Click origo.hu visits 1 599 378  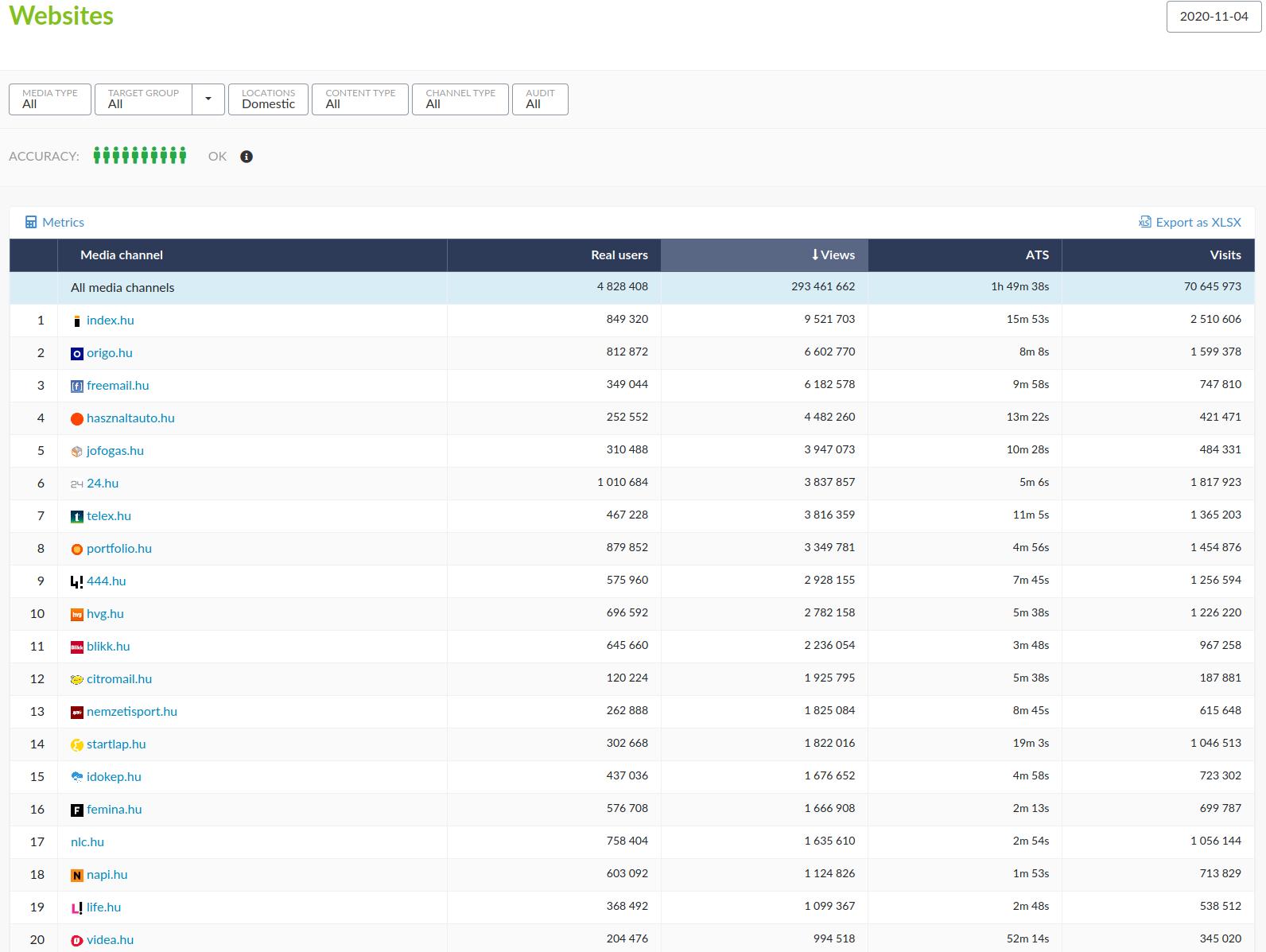[1216, 352]
